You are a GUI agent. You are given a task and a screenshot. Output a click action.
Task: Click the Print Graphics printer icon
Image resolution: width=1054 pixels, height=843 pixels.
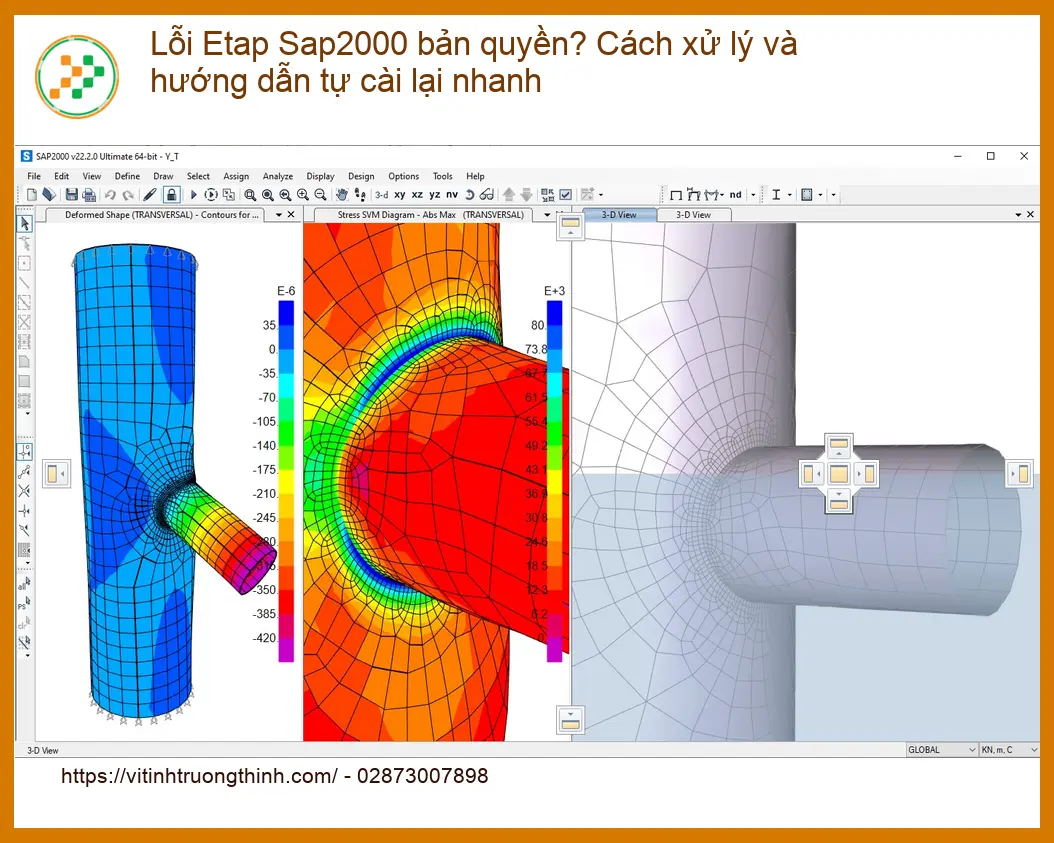(89, 195)
